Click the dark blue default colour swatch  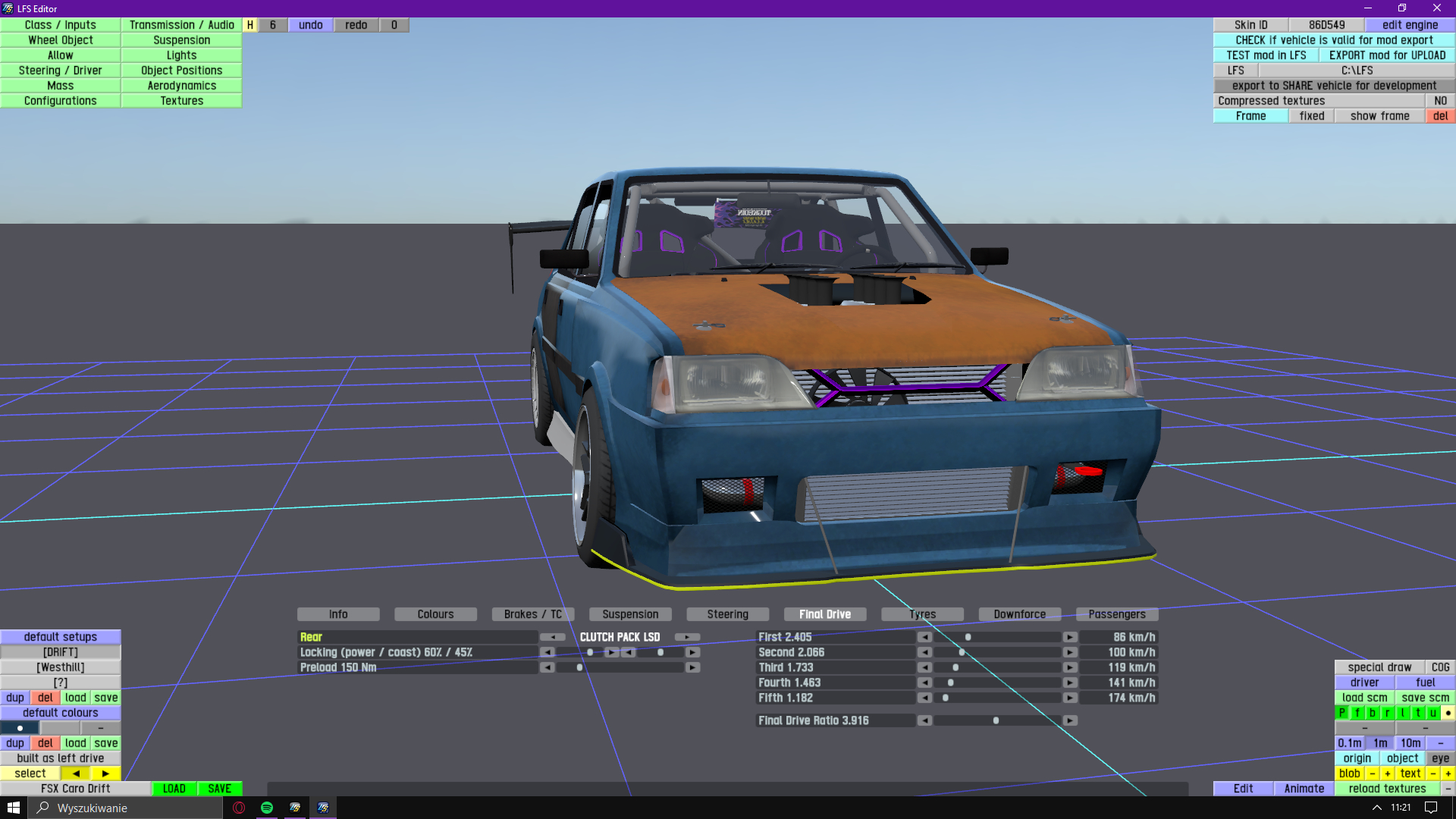20,728
